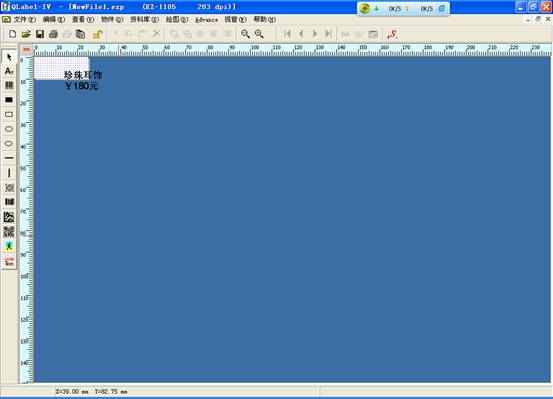Viewport: 553px width, 399px height.
Task: Select the PDF417 barcode tool
Action: [x=9, y=202]
